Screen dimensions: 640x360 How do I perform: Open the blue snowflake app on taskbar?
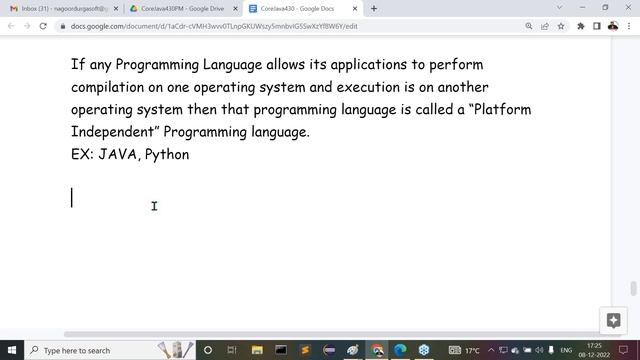424,350
